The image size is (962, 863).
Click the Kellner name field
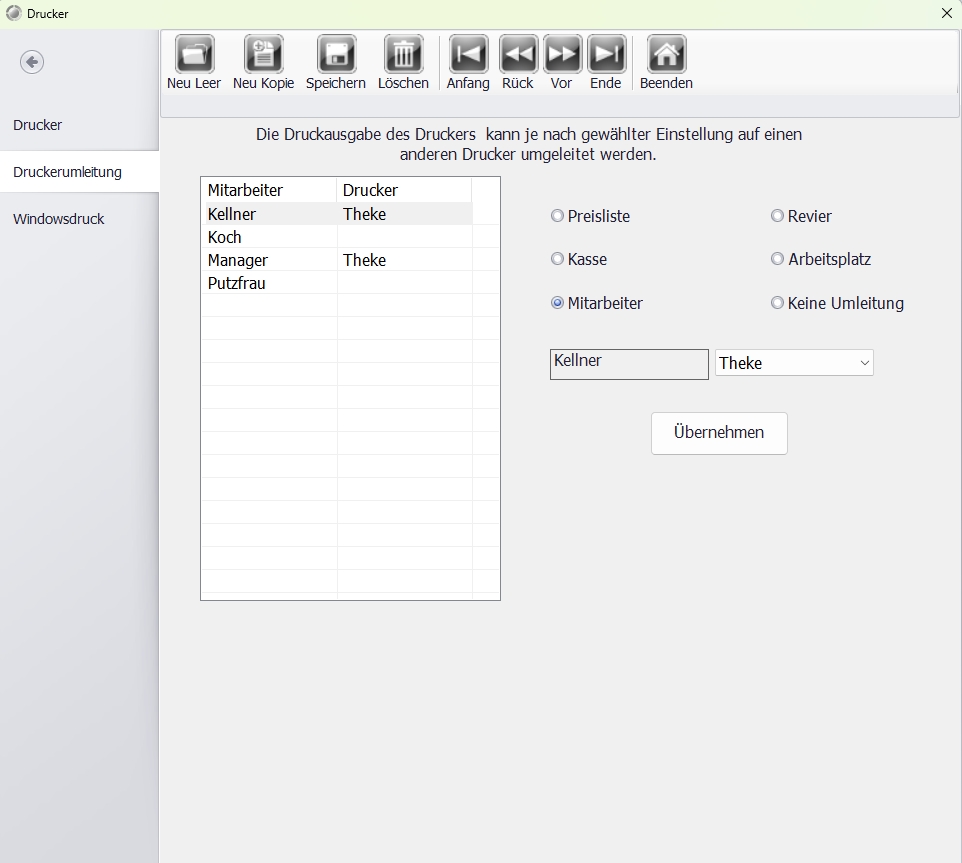(629, 364)
